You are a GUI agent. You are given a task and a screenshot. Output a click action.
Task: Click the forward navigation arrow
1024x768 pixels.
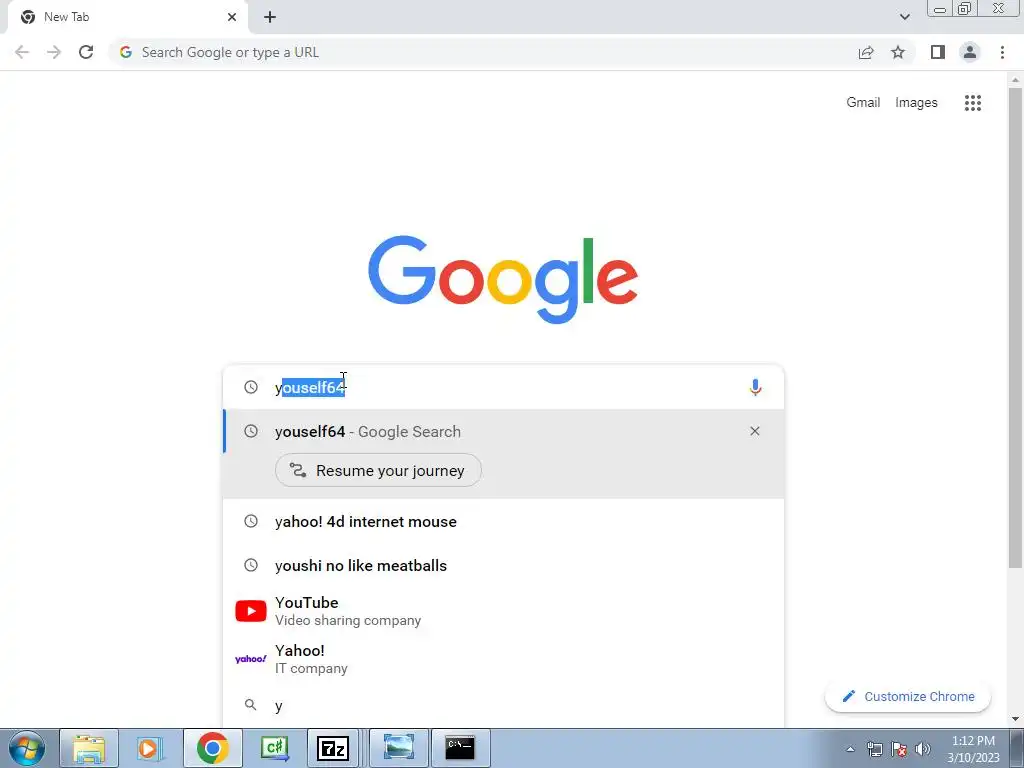pos(54,52)
